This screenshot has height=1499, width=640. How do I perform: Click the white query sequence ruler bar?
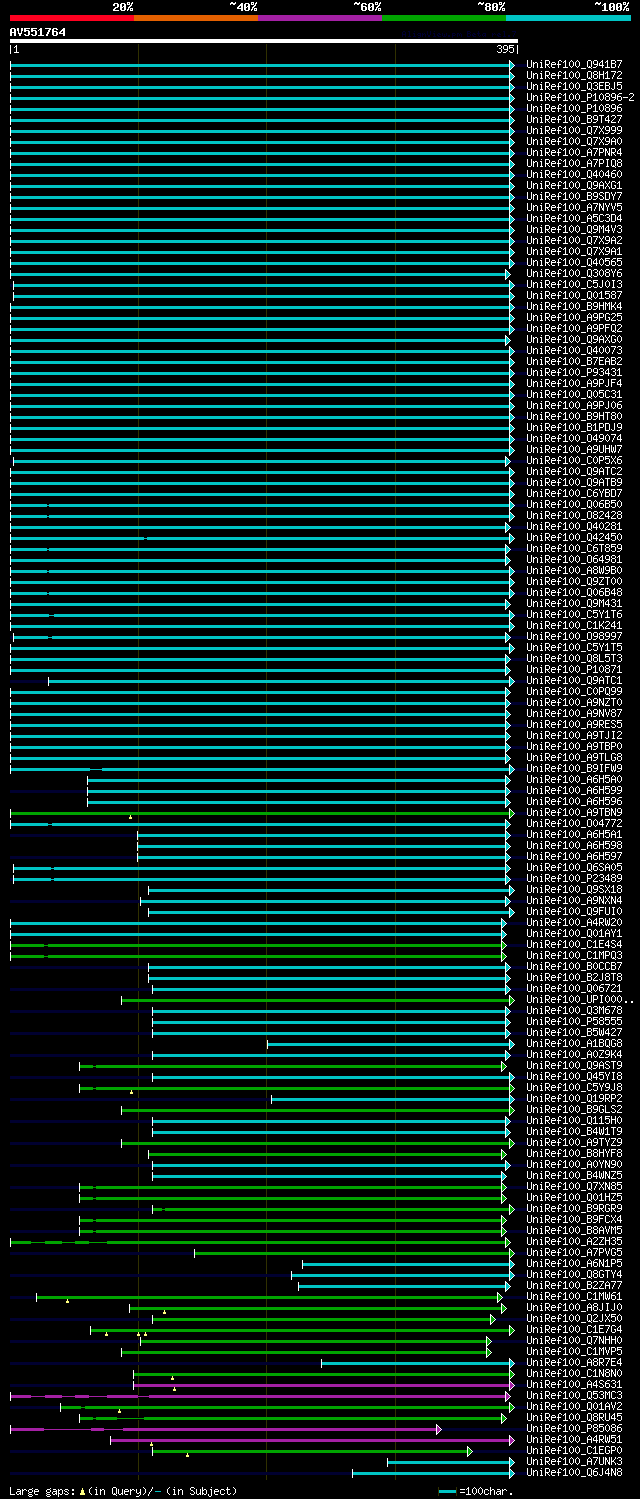click(264, 41)
